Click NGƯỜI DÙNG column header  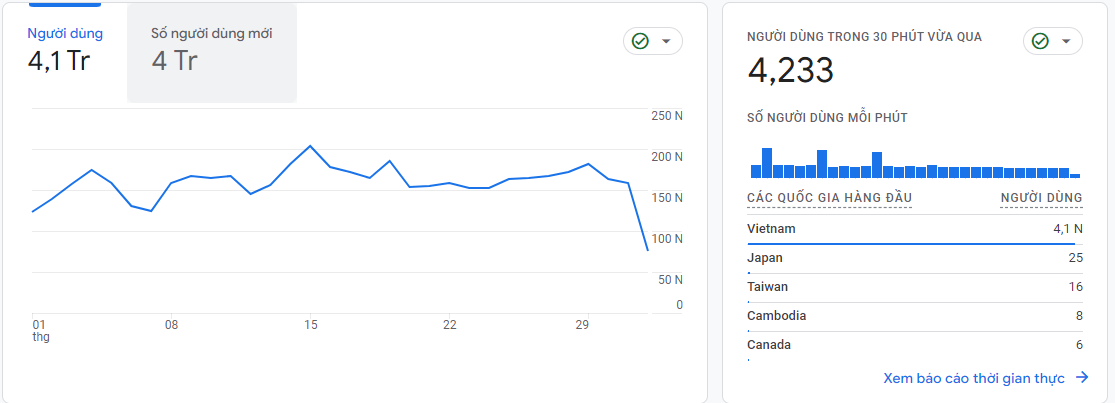pos(1041,198)
